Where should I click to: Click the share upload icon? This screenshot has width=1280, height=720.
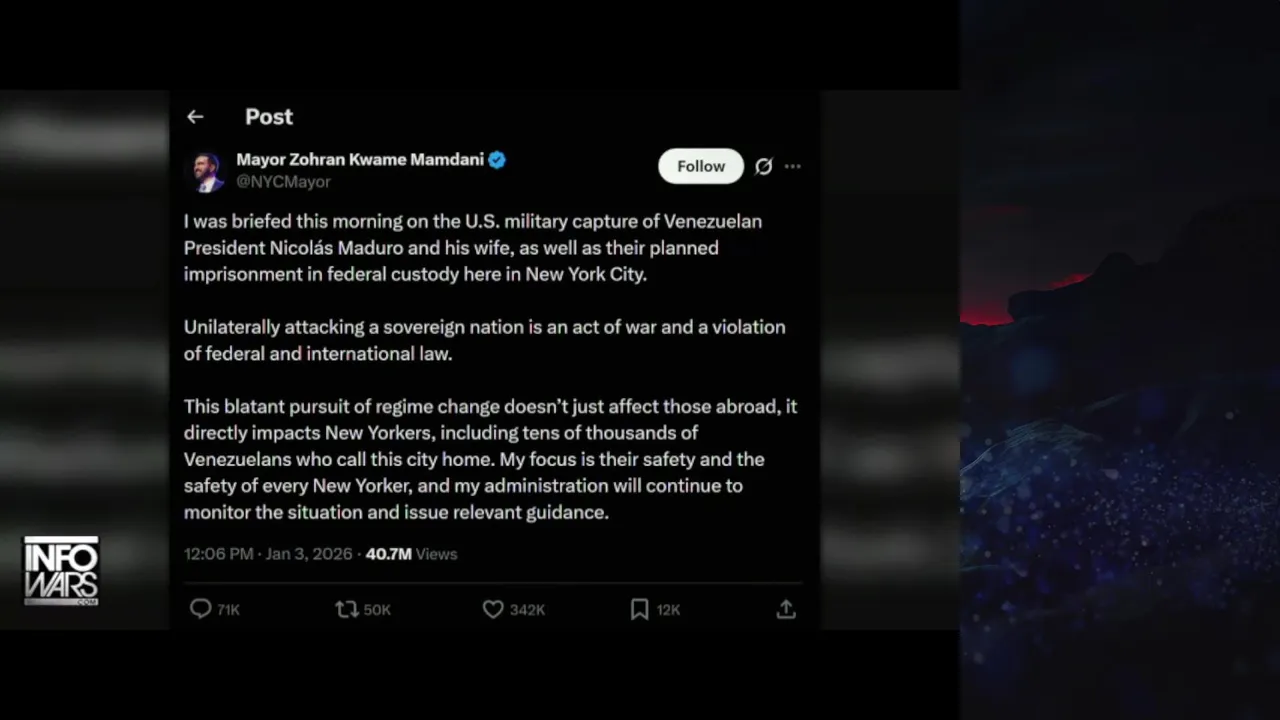(x=786, y=609)
